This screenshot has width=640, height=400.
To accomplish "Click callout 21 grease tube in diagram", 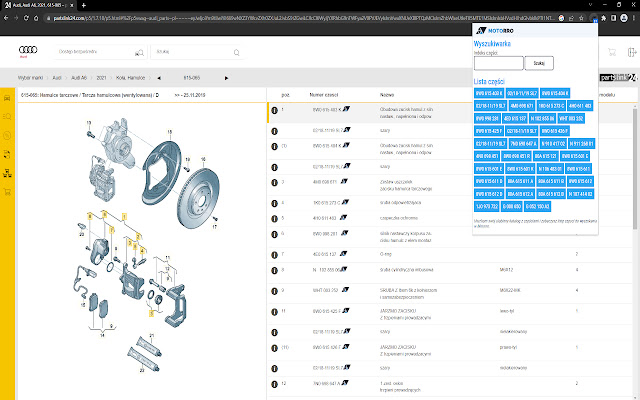I will 150,346.
